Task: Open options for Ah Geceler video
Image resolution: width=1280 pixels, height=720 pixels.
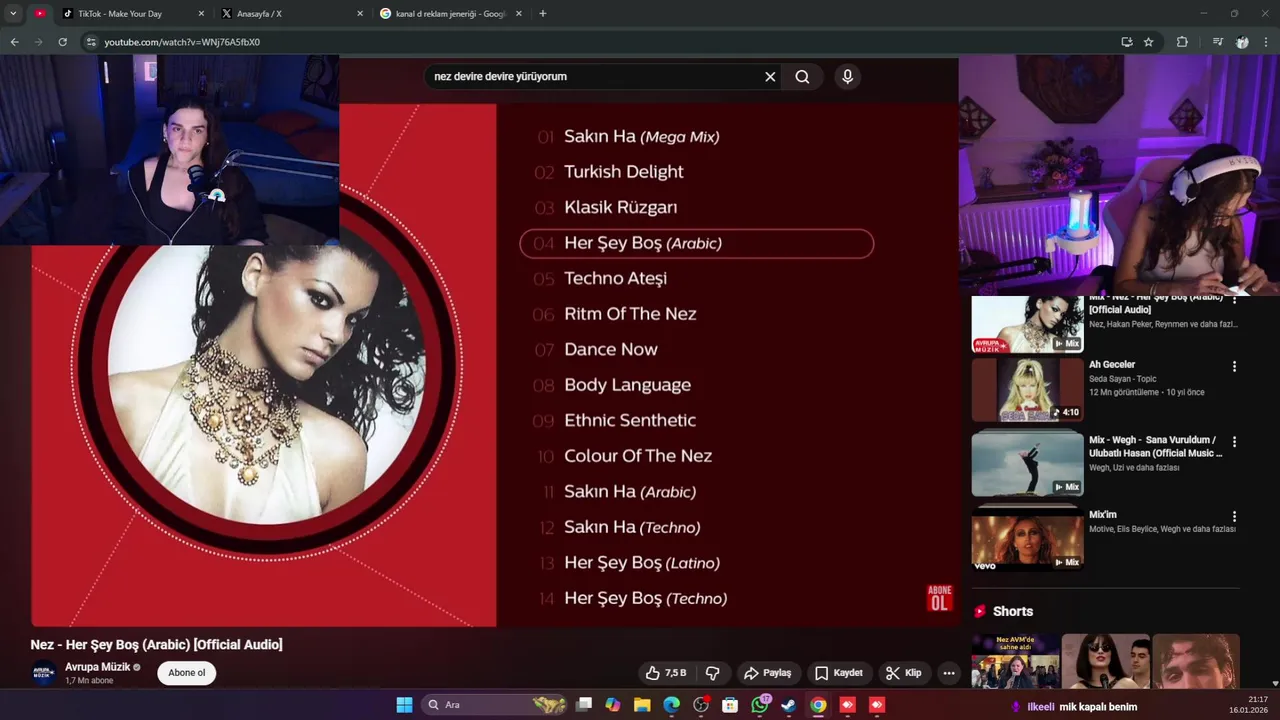Action: (x=1234, y=367)
